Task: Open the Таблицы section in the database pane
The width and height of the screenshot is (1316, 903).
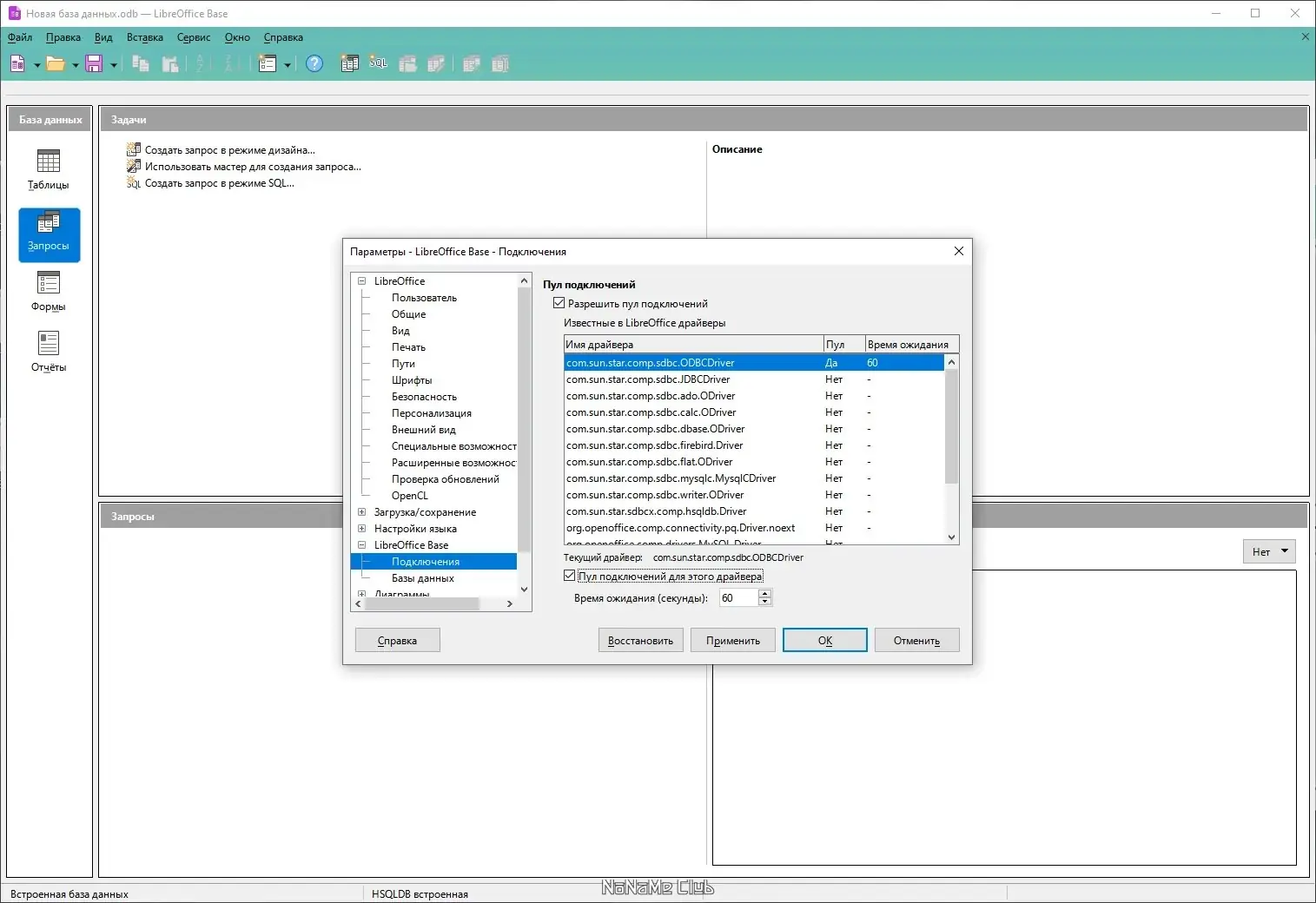Action: (x=49, y=169)
